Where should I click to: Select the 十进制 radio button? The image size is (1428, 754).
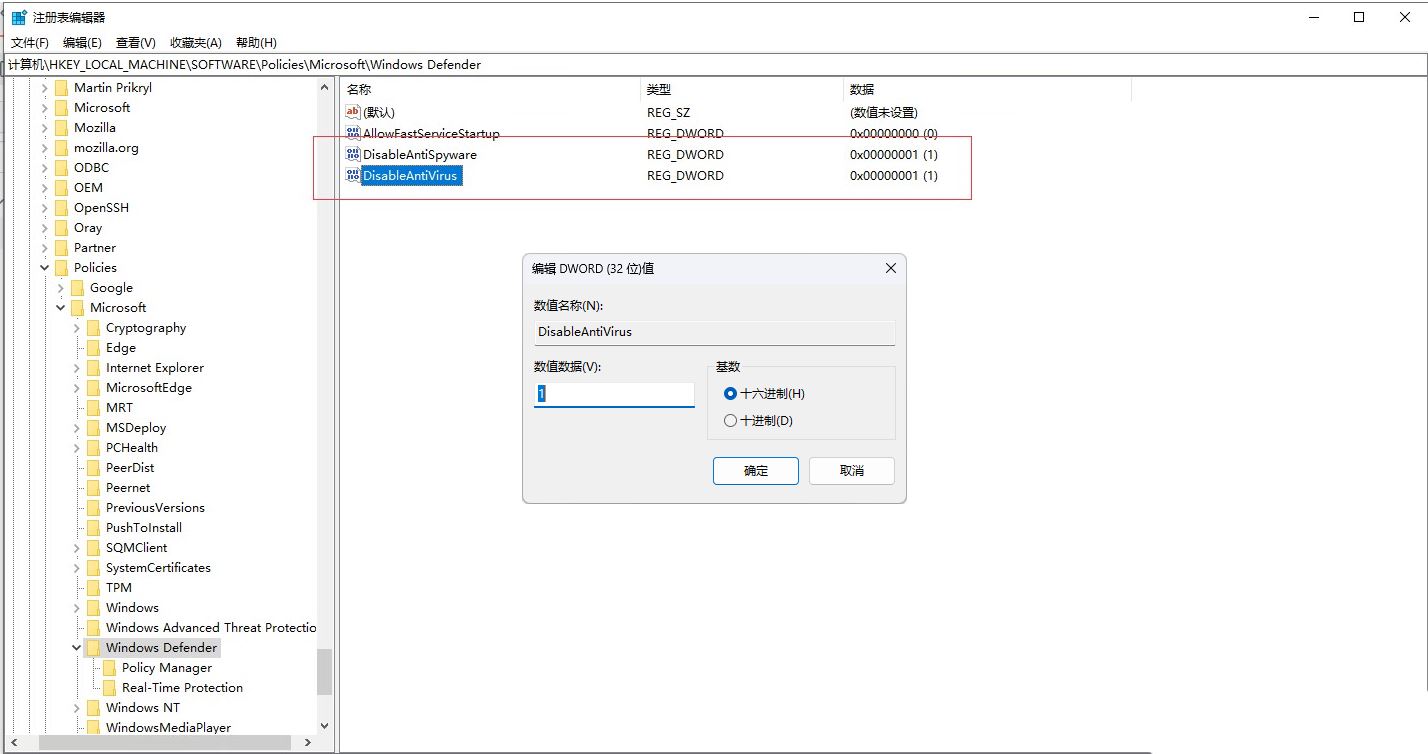click(730, 419)
